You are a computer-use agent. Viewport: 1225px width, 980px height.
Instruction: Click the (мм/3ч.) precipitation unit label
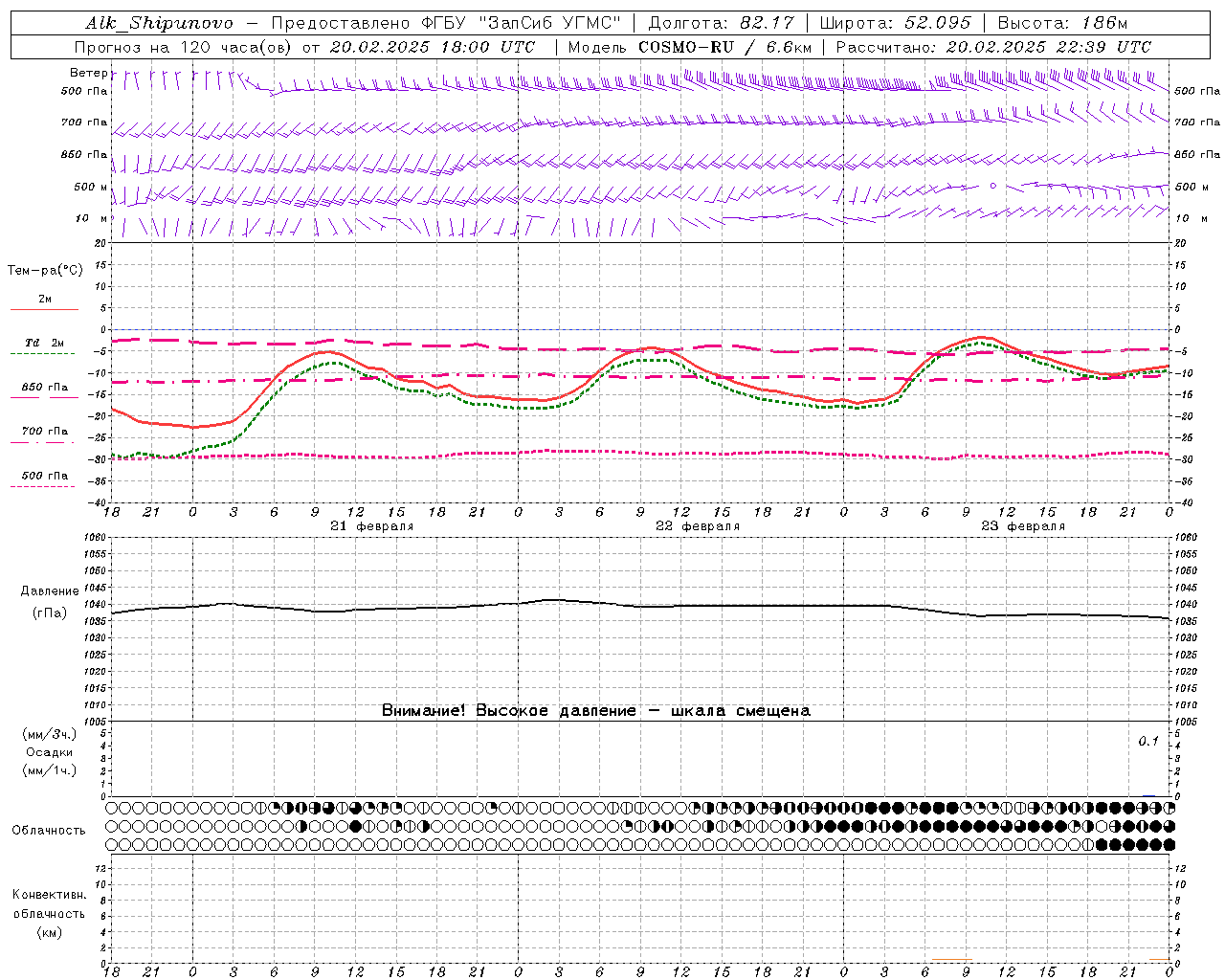tap(49, 735)
